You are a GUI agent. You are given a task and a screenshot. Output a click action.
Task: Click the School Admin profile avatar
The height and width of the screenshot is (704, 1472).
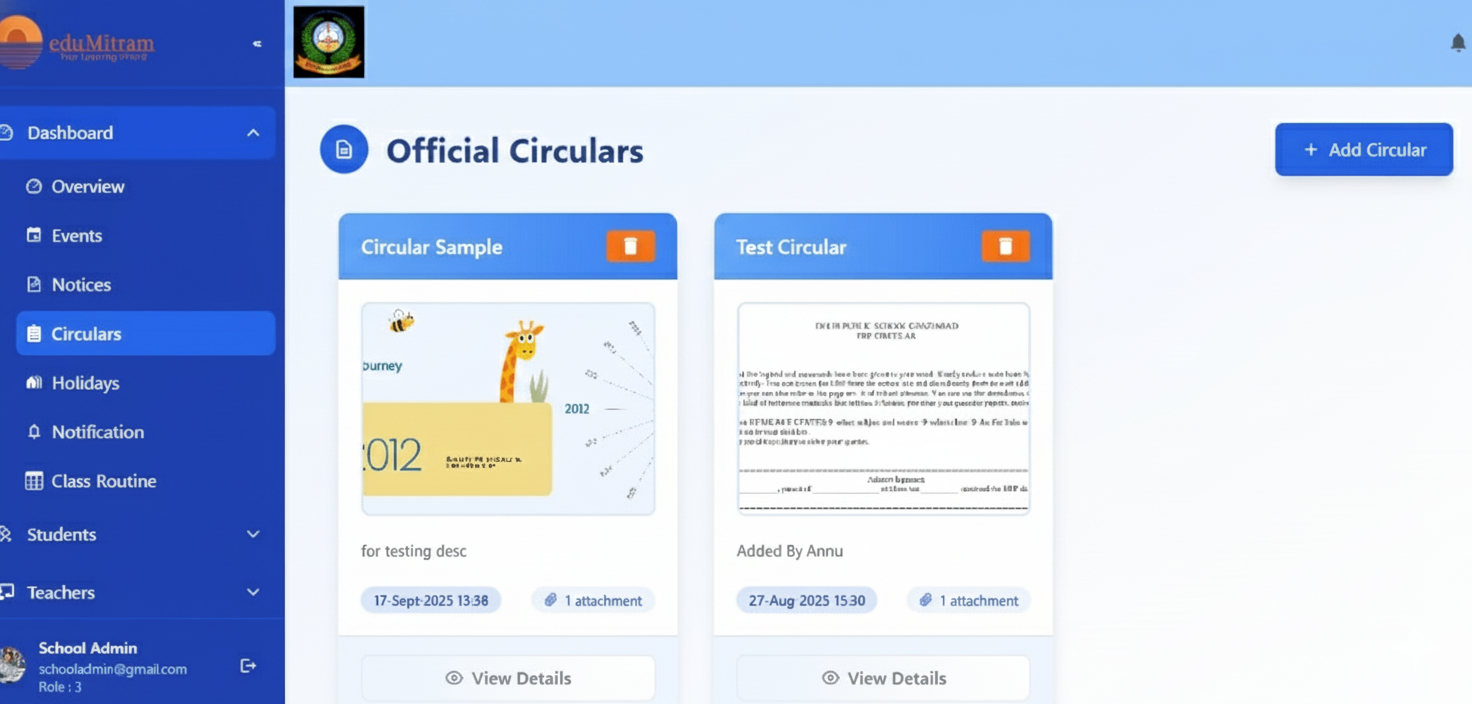12,665
